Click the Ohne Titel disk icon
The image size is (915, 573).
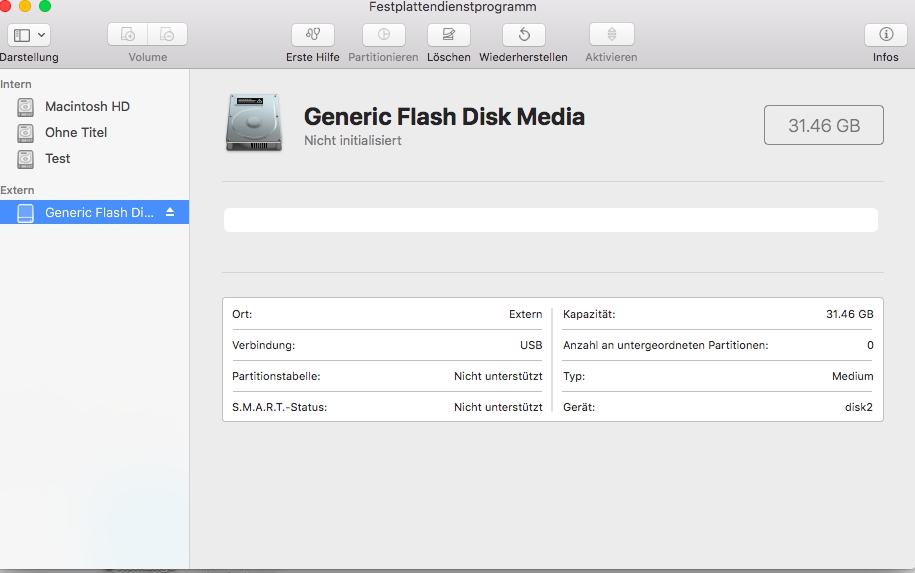(25, 133)
